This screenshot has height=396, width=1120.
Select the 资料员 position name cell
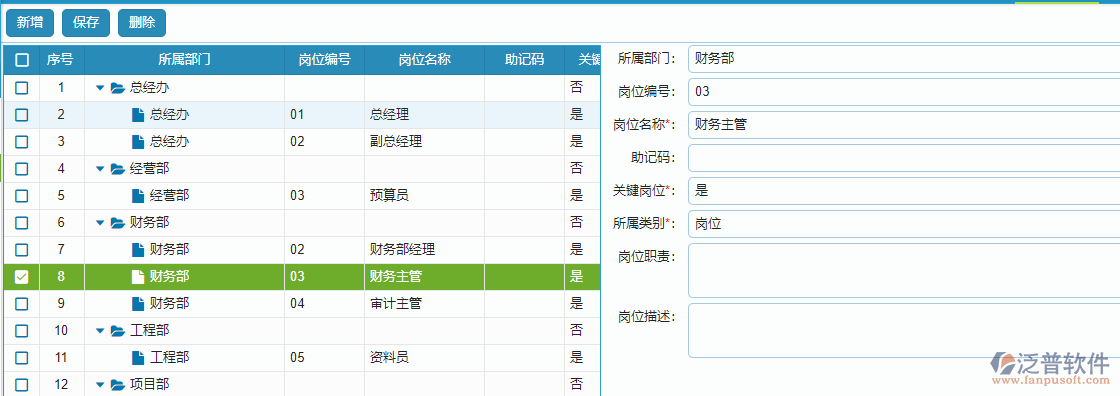424,357
